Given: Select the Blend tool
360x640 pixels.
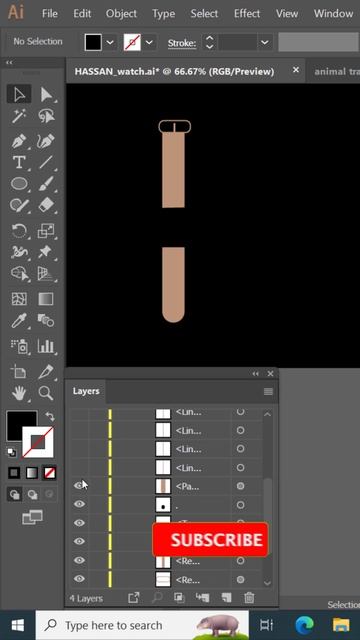Looking at the screenshot, I should coord(46,320).
